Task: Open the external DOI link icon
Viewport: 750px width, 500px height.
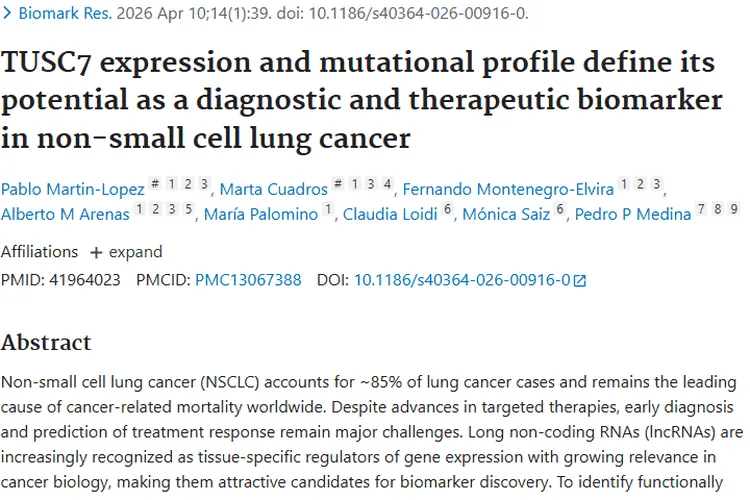Action: coord(580,281)
